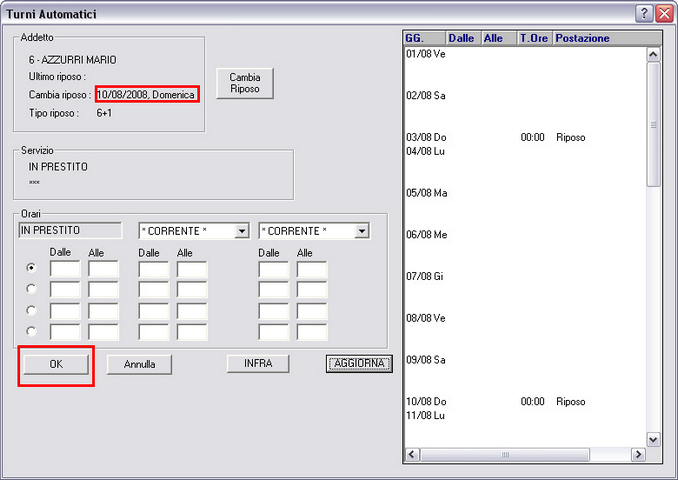Image resolution: width=678 pixels, height=480 pixels.
Task: Click the 00:00 value in 03/08 row
Action: 533,138
